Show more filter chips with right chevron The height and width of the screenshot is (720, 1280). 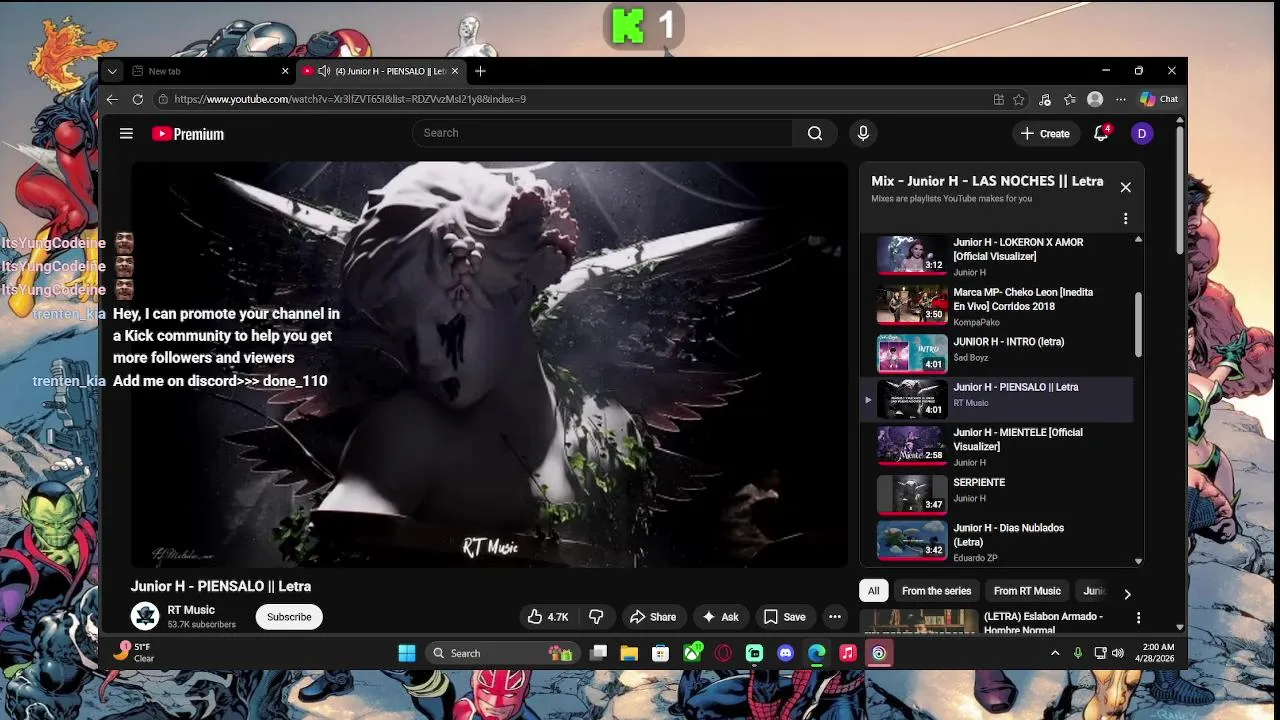click(1127, 593)
